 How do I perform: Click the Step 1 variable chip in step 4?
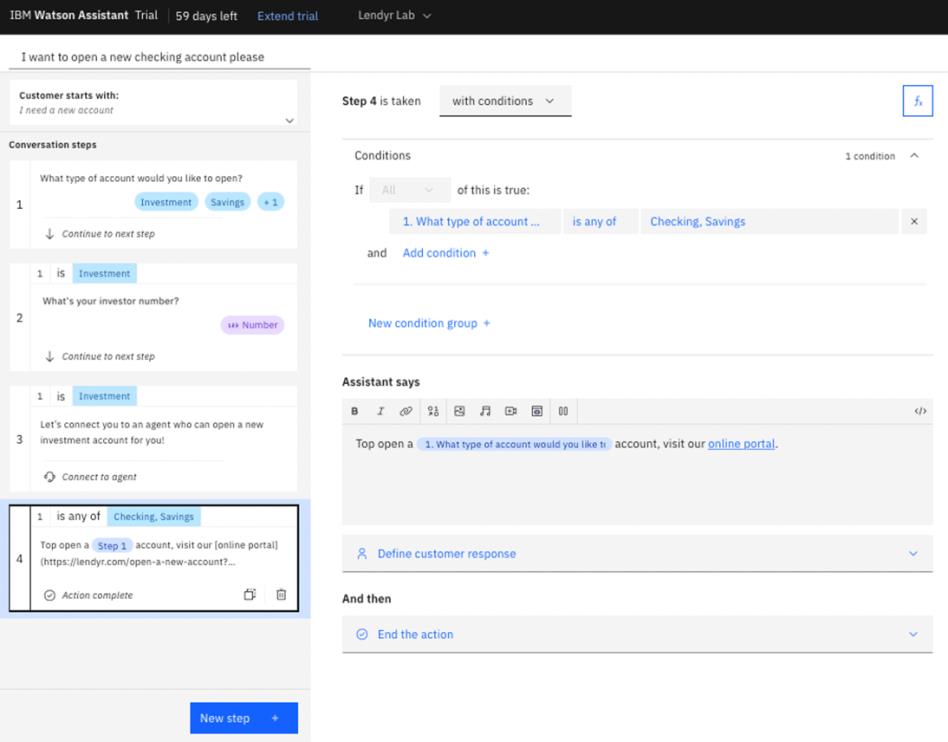pyautogui.click(x=112, y=545)
